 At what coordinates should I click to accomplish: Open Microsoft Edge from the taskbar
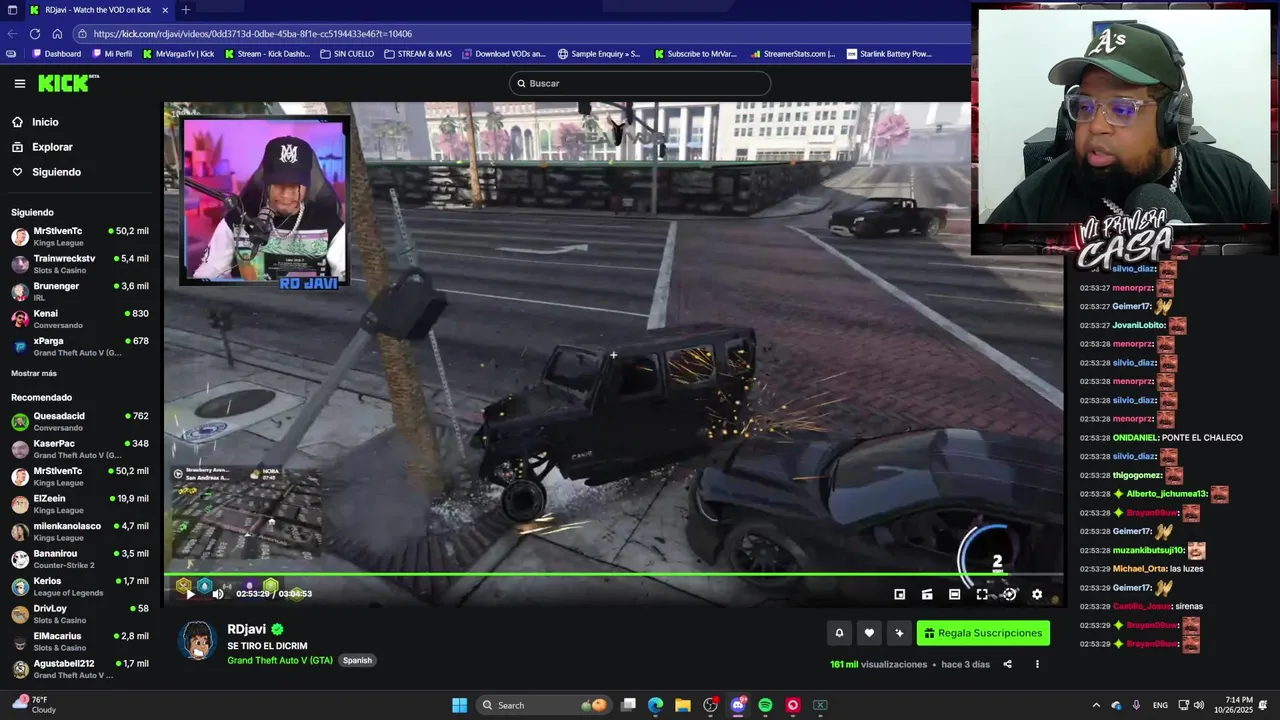tap(655, 705)
